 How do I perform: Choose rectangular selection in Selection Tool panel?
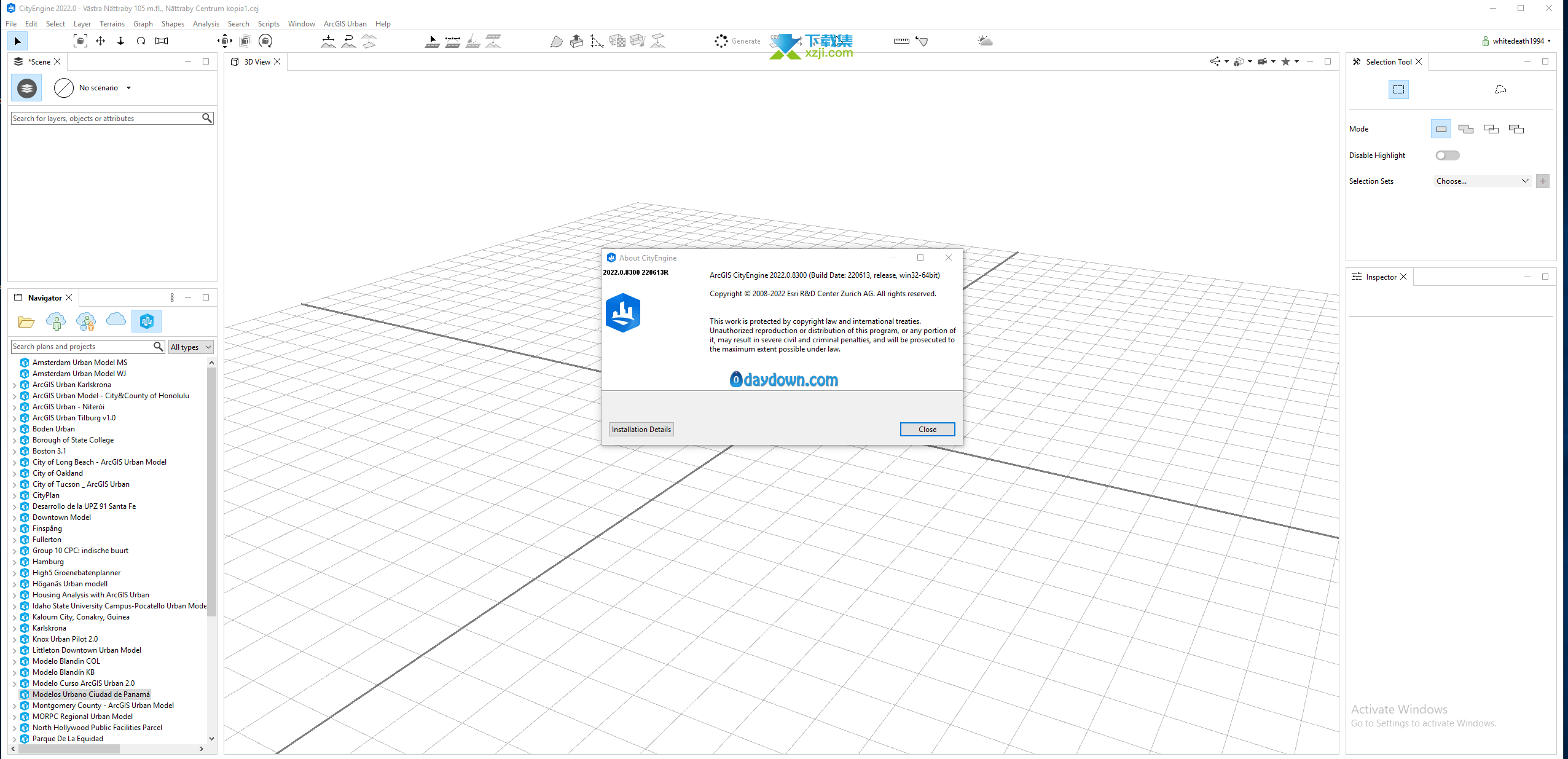(x=1398, y=90)
